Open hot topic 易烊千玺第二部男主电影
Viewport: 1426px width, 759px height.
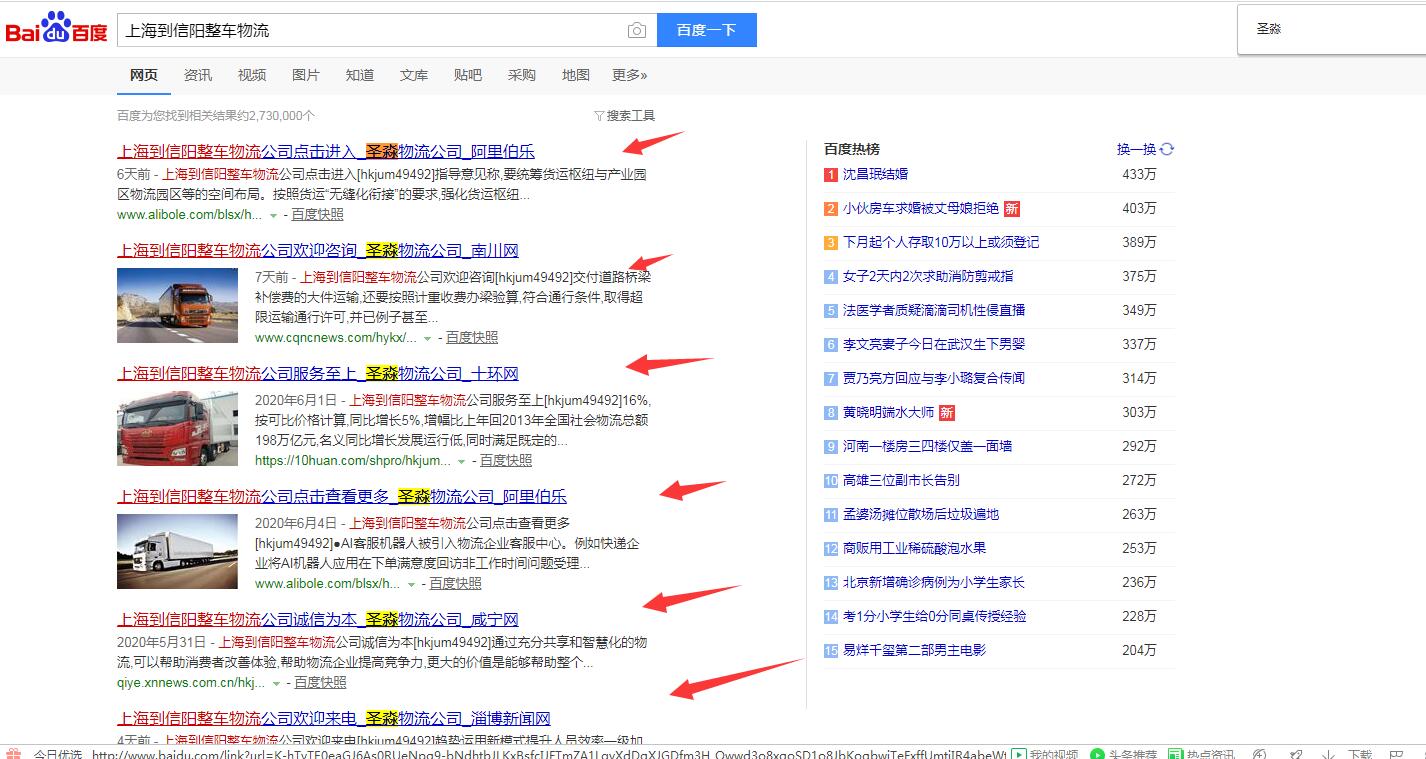[x=914, y=650]
